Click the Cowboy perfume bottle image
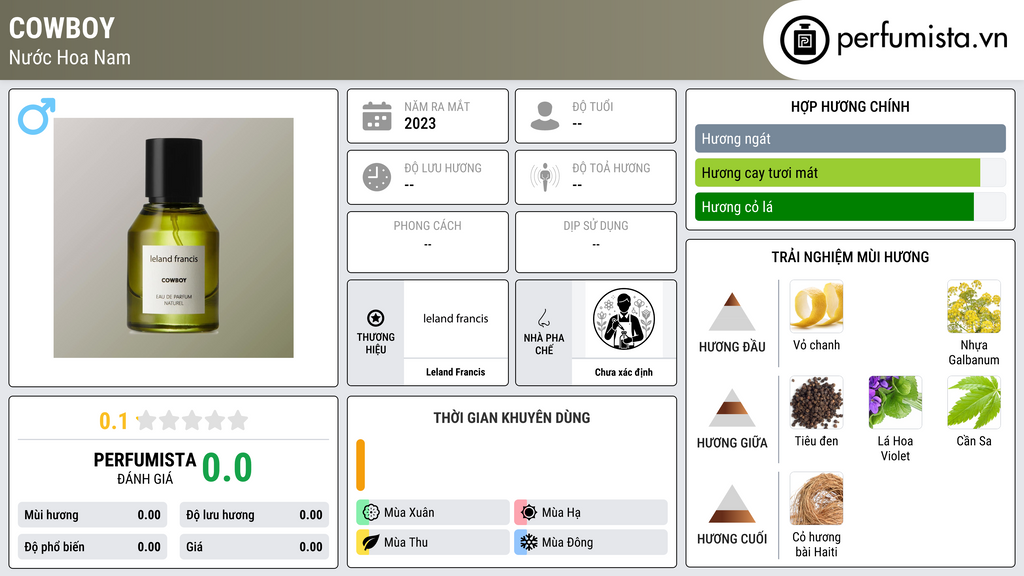1024x576 pixels. pyautogui.click(x=174, y=238)
